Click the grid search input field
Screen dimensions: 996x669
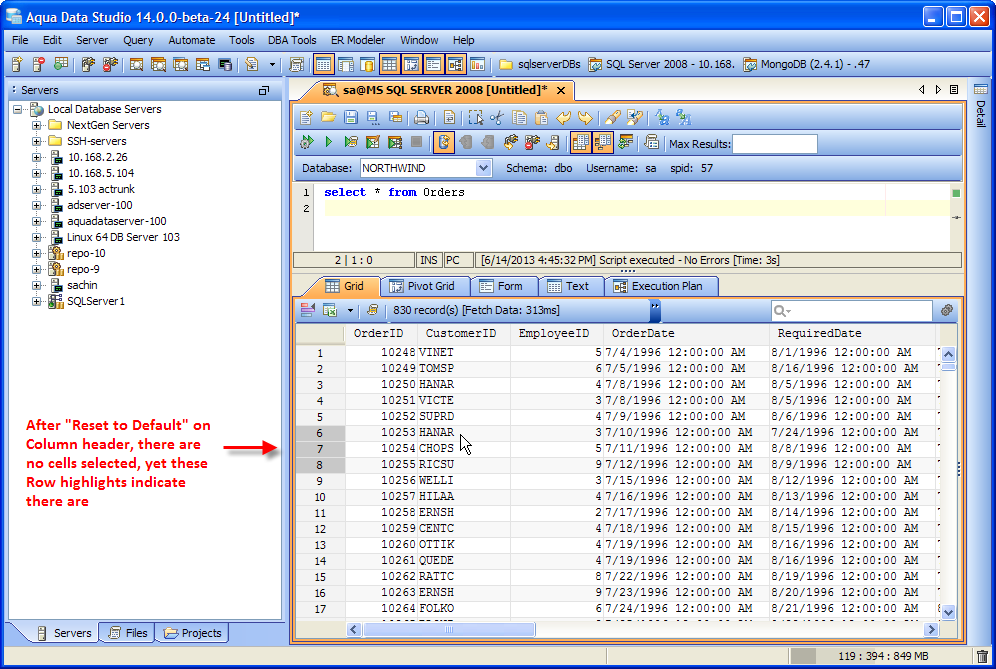tap(851, 310)
